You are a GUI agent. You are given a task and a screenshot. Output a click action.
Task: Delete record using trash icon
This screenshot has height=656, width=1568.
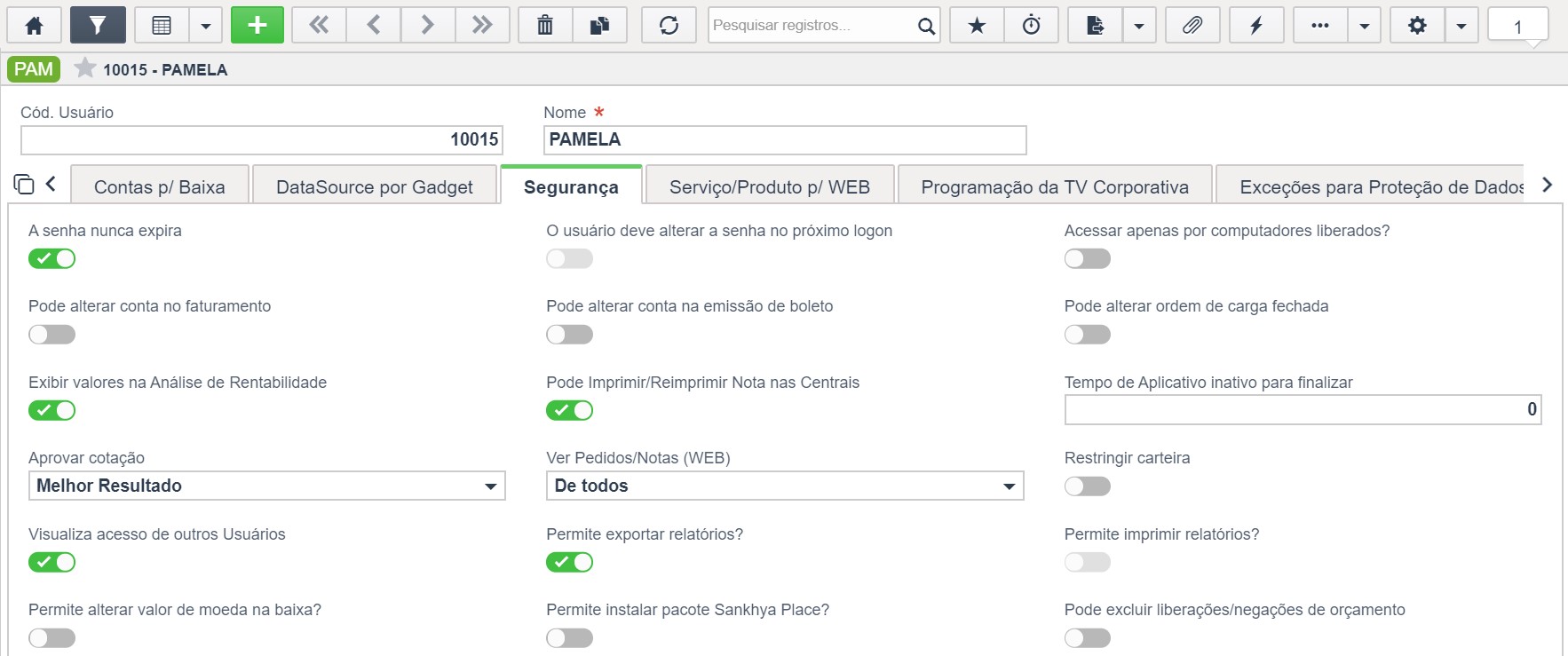(545, 26)
